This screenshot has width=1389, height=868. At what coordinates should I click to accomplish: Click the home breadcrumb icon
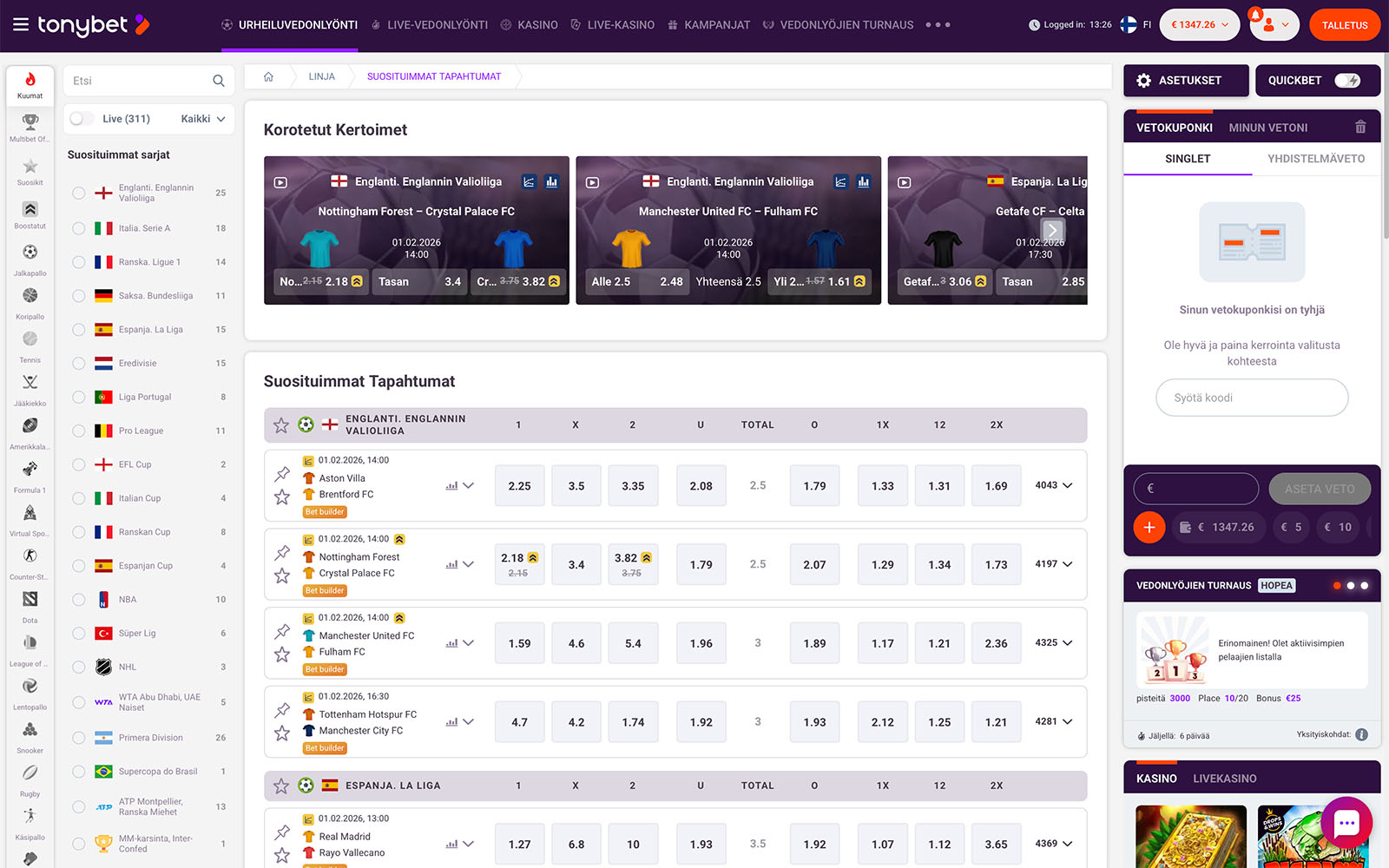click(x=269, y=76)
